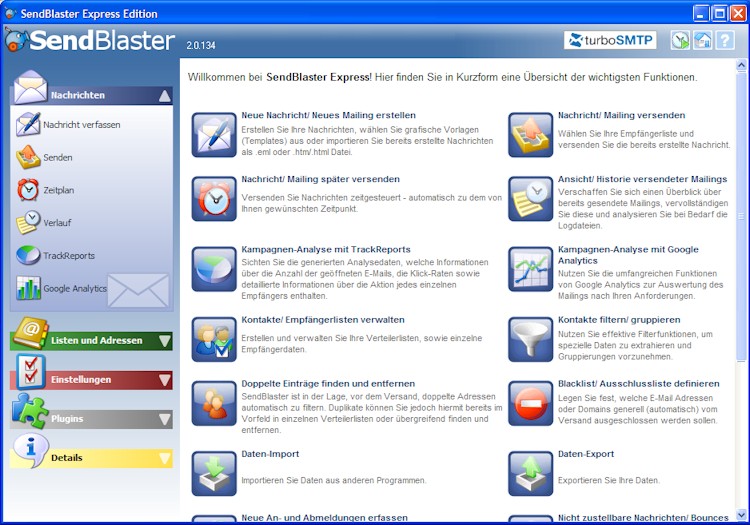Viewport: 750px width, 525px height.
Task: Select Zeitplan label in sidebar
Action: [x=58, y=190]
